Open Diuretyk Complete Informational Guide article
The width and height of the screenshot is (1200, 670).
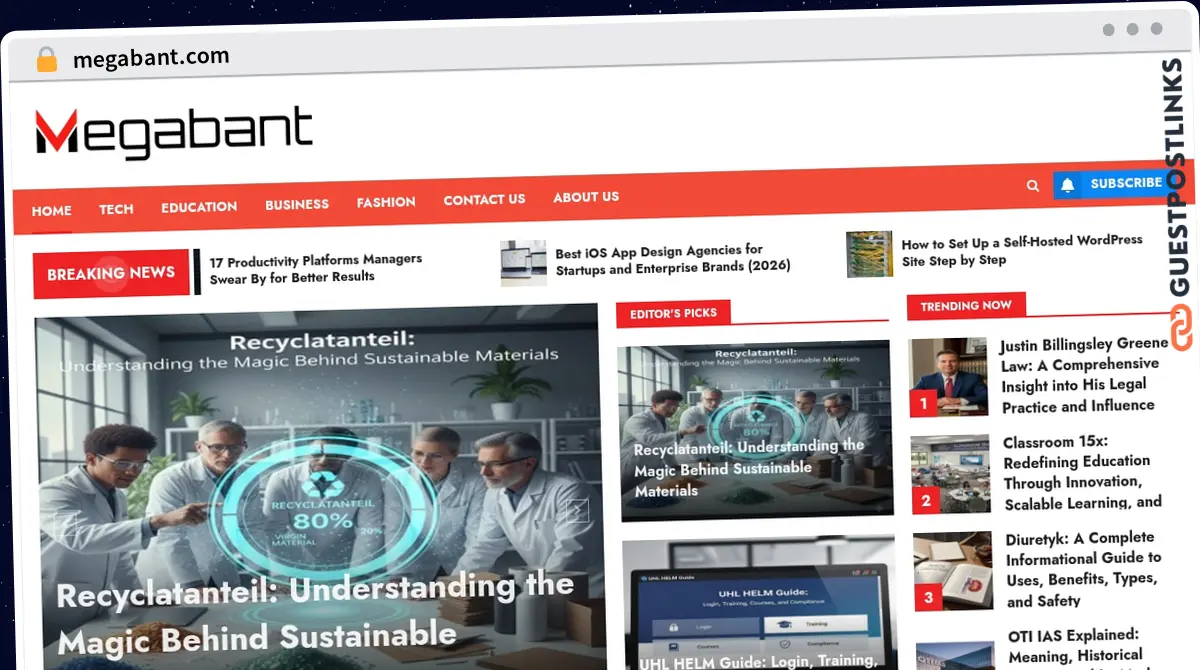pos(1084,569)
